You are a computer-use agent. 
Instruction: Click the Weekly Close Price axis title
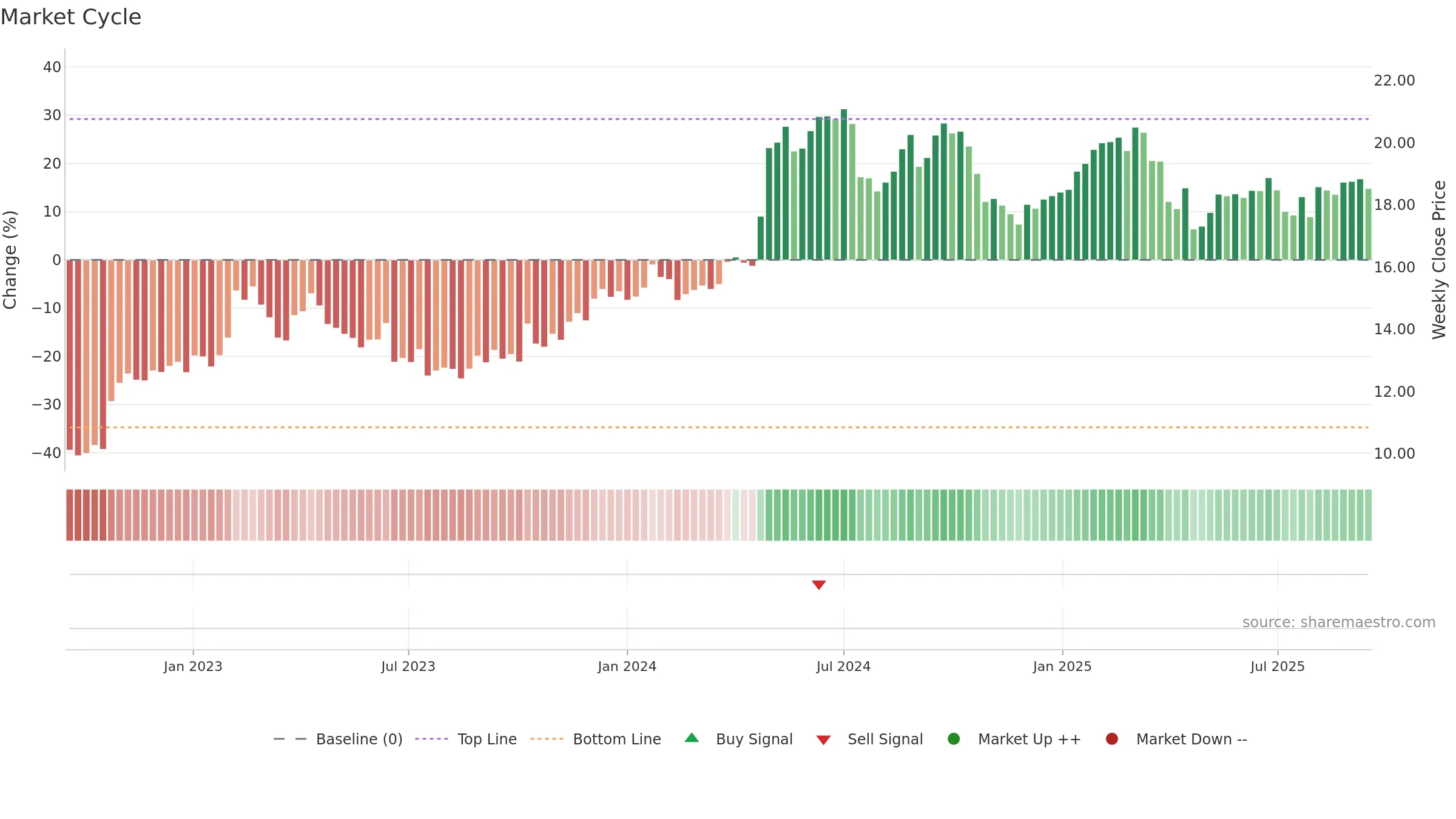coord(1439,260)
